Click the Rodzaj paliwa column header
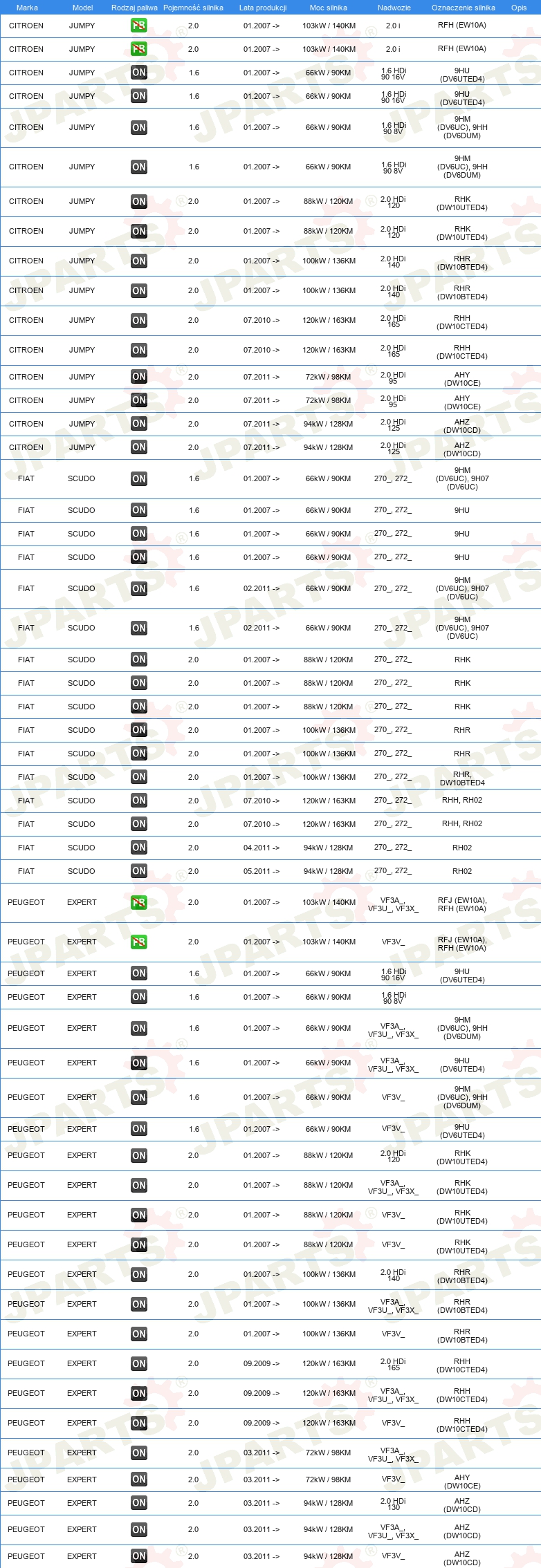541x1568 pixels. (x=134, y=8)
